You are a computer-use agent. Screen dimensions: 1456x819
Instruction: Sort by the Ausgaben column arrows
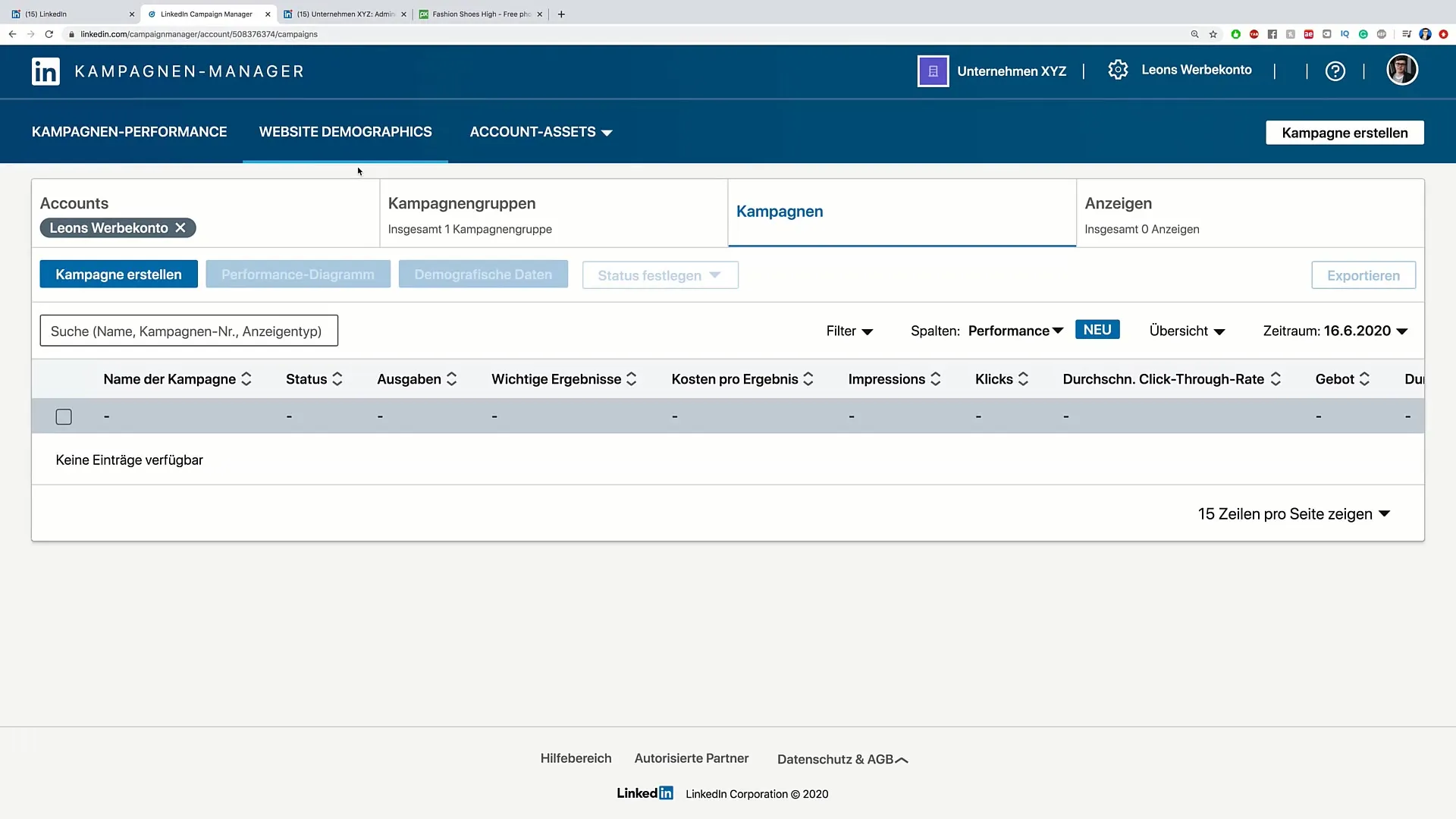[451, 379]
